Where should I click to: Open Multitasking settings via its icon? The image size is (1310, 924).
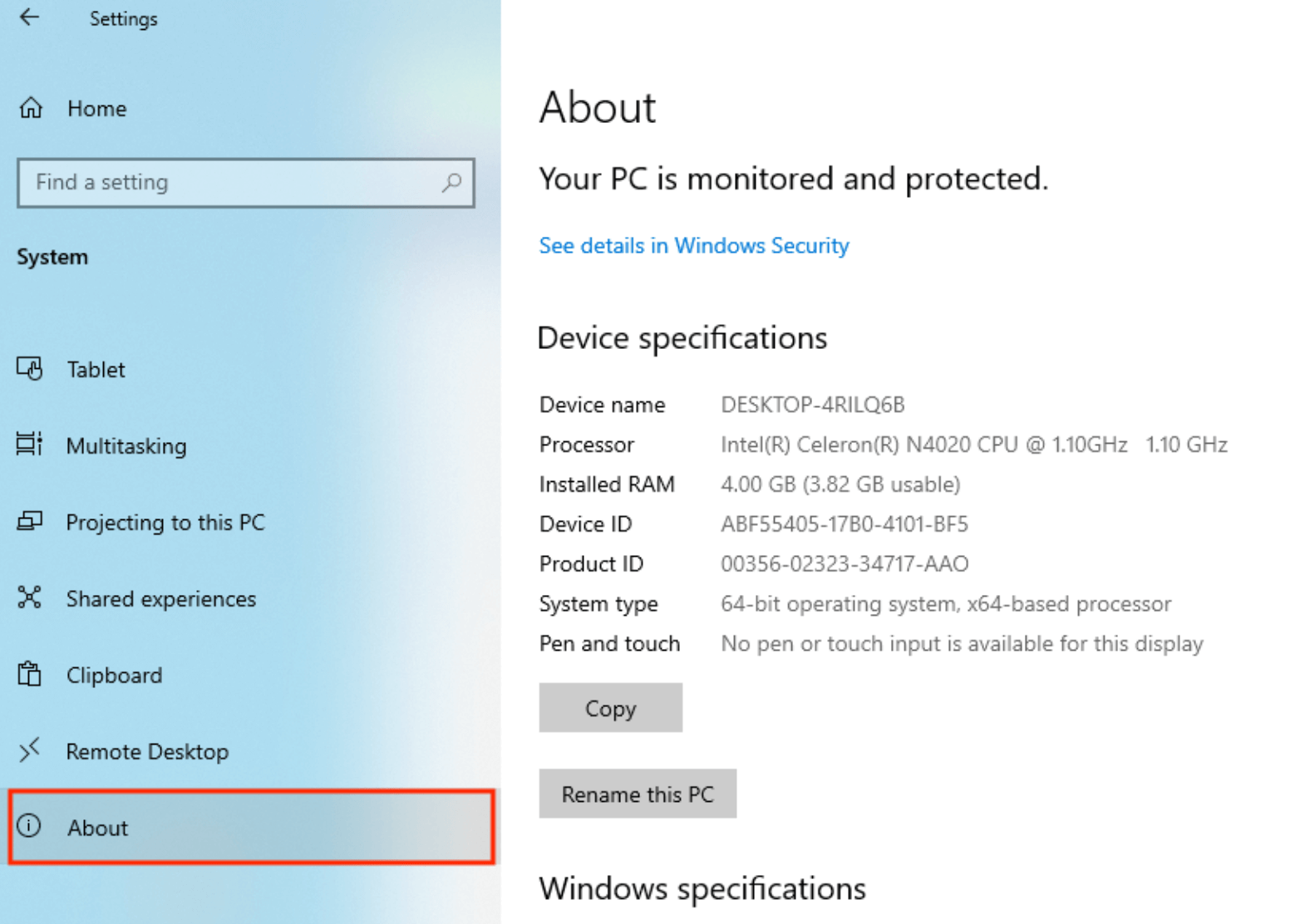[28, 445]
